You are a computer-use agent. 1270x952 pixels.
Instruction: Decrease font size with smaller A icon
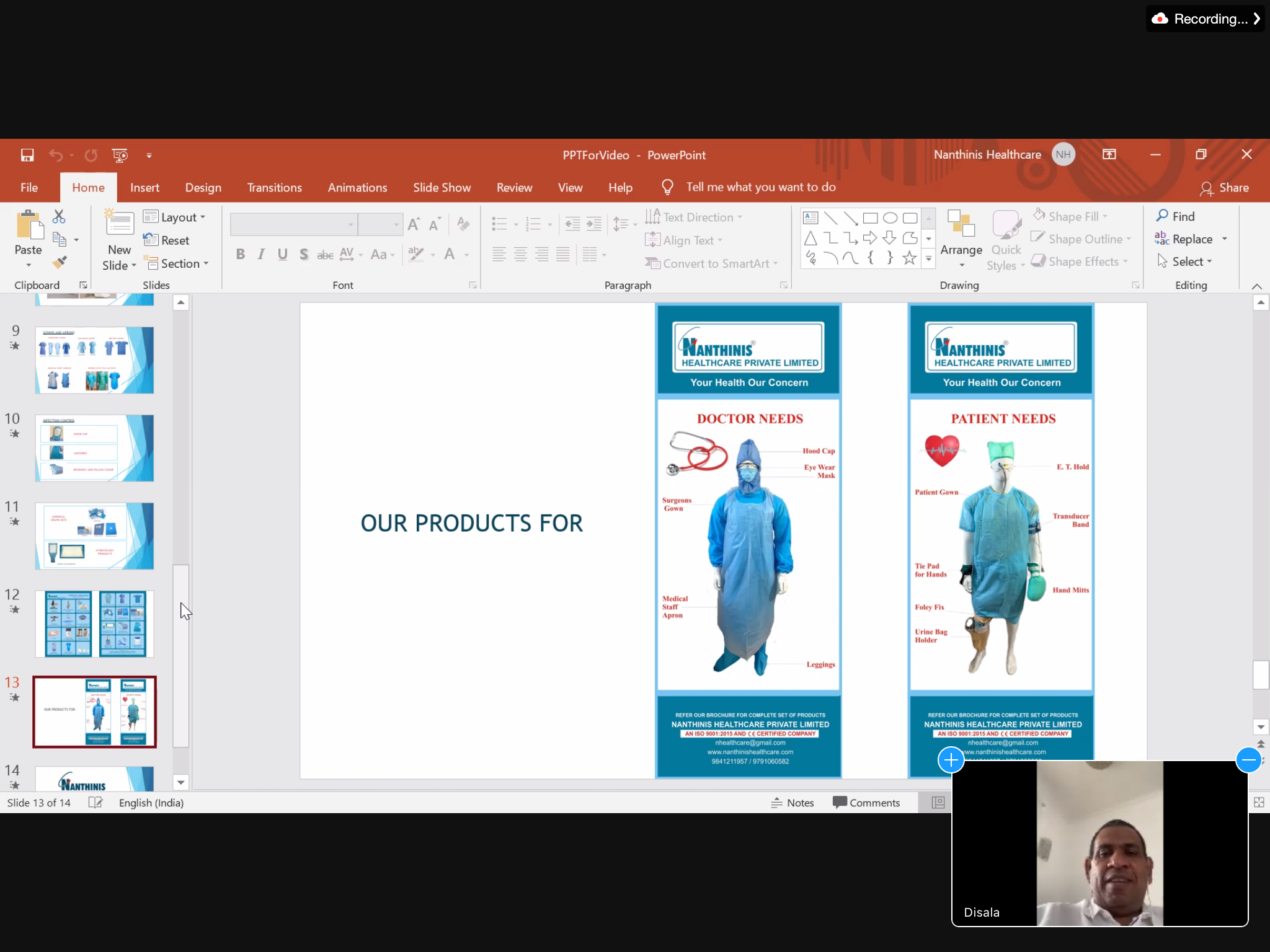[435, 224]
